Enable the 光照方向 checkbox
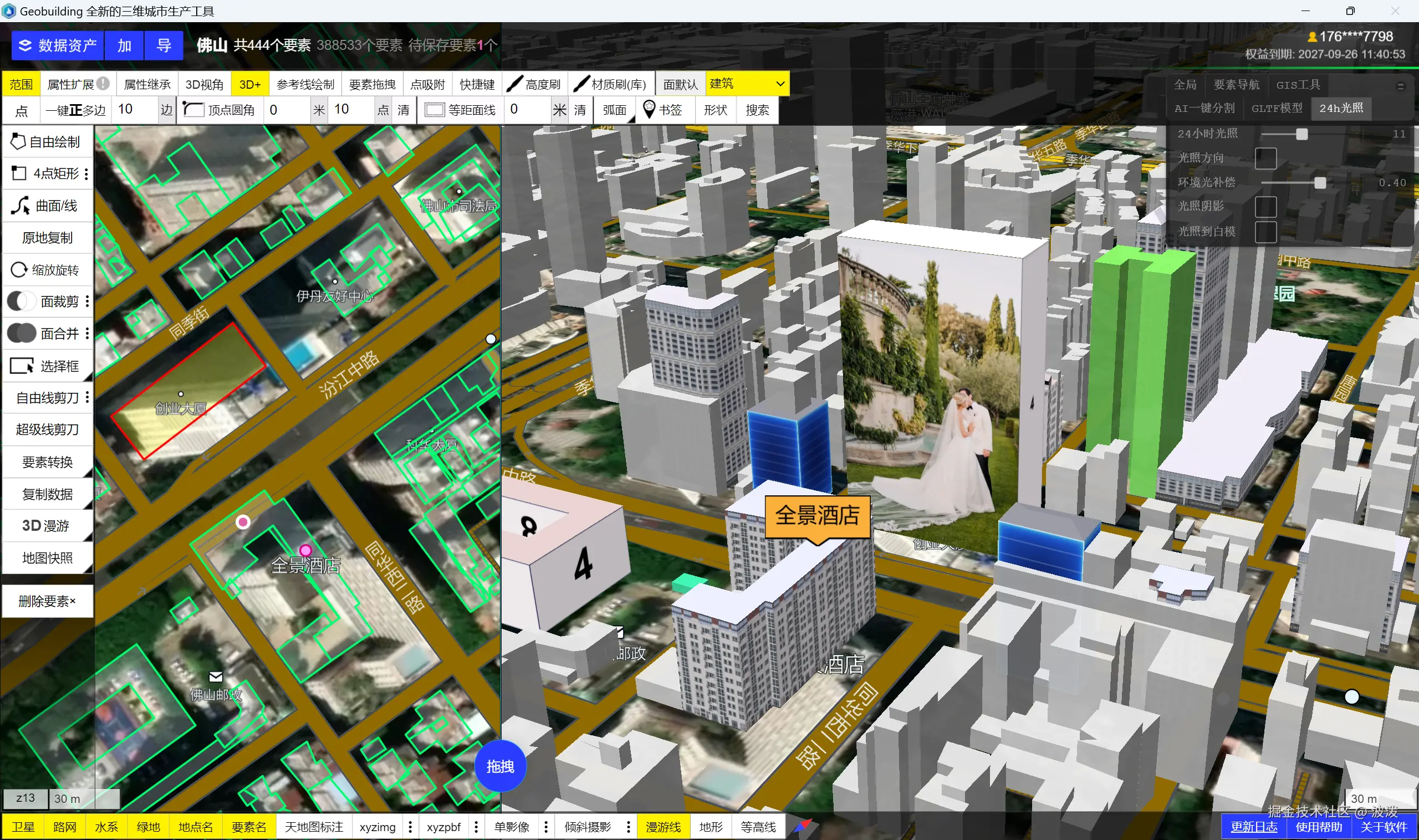Viewport: 1419px width, 840px height. pyautogui.click(x=1265, y=158)
